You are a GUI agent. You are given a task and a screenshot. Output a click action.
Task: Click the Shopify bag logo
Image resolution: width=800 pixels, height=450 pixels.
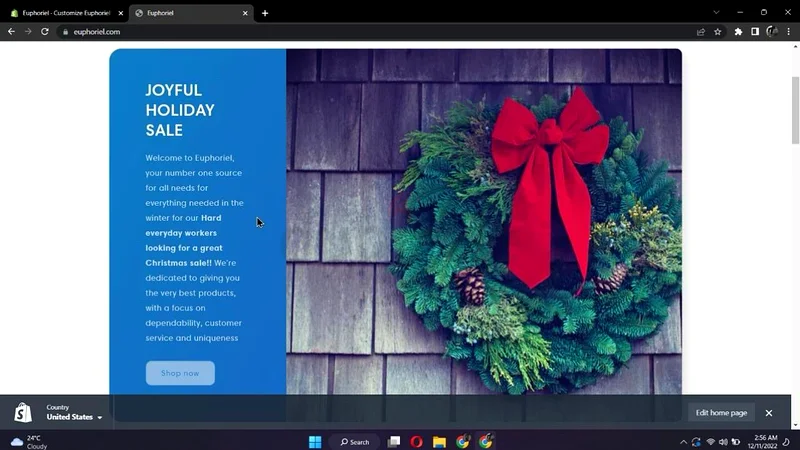tap(23, 412)
